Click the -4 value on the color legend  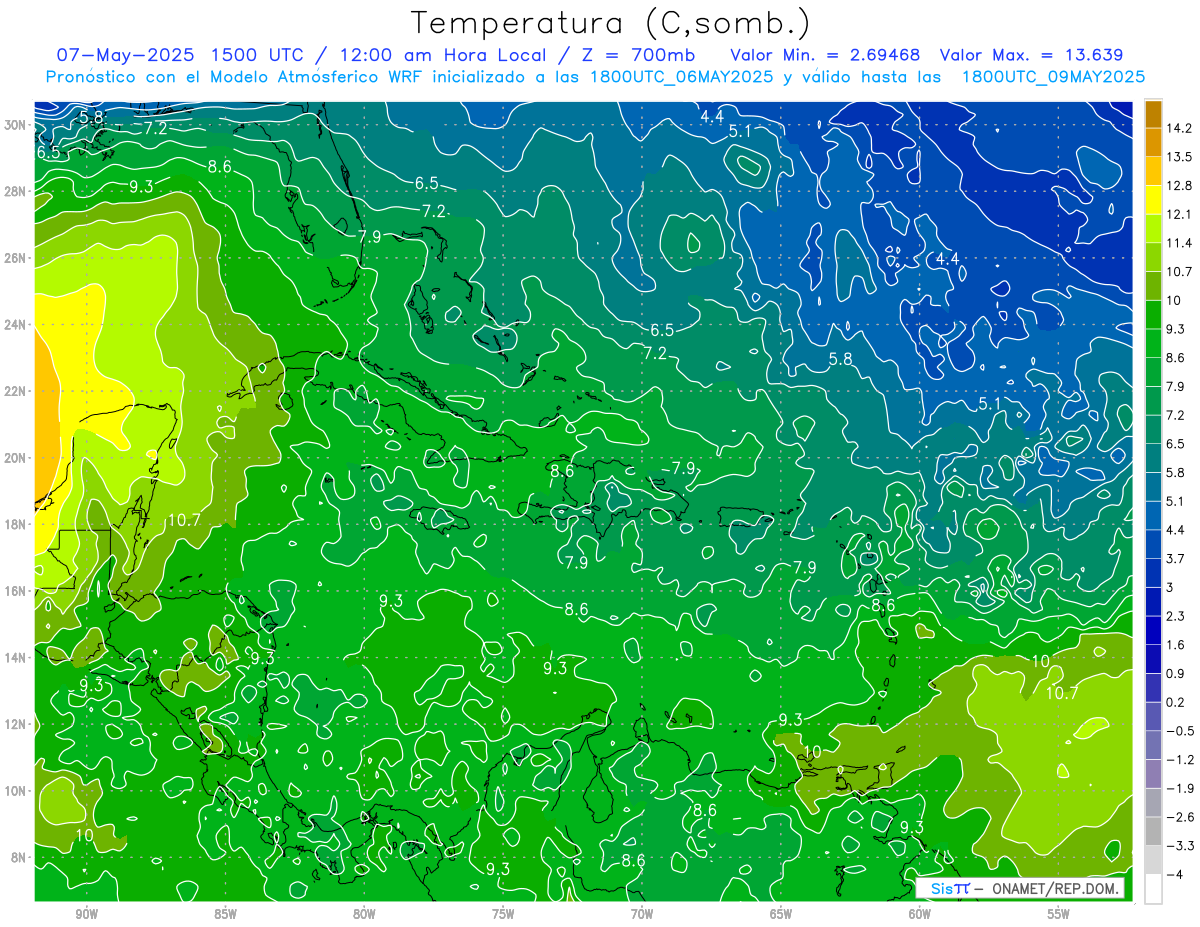(1176, 874)
